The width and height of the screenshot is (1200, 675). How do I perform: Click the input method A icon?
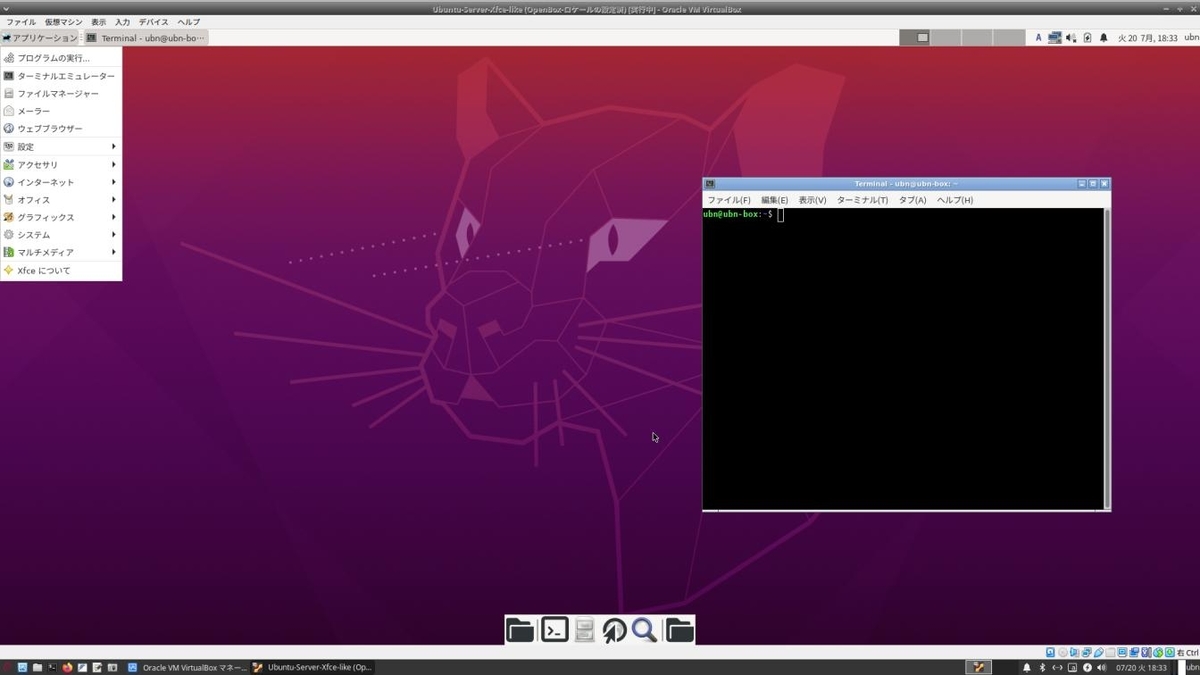coord(1039,38)
